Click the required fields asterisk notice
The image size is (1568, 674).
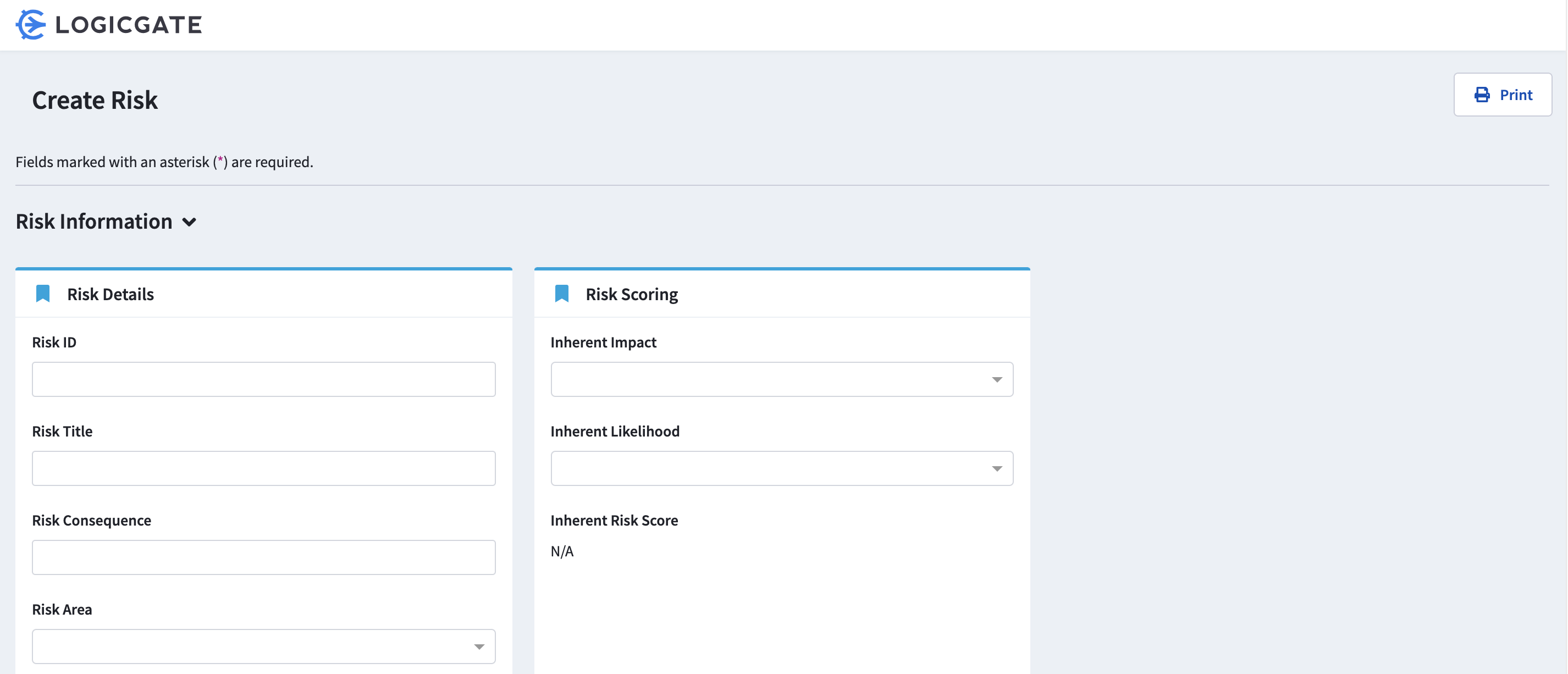(x=164, y=163)
